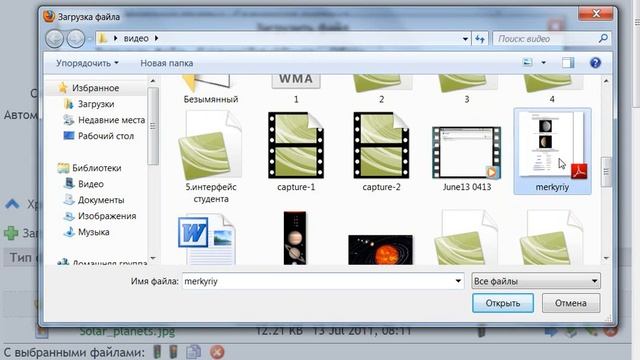Open the file name dropdown arrow
The image size is (640, 360).
pos(458,281)
